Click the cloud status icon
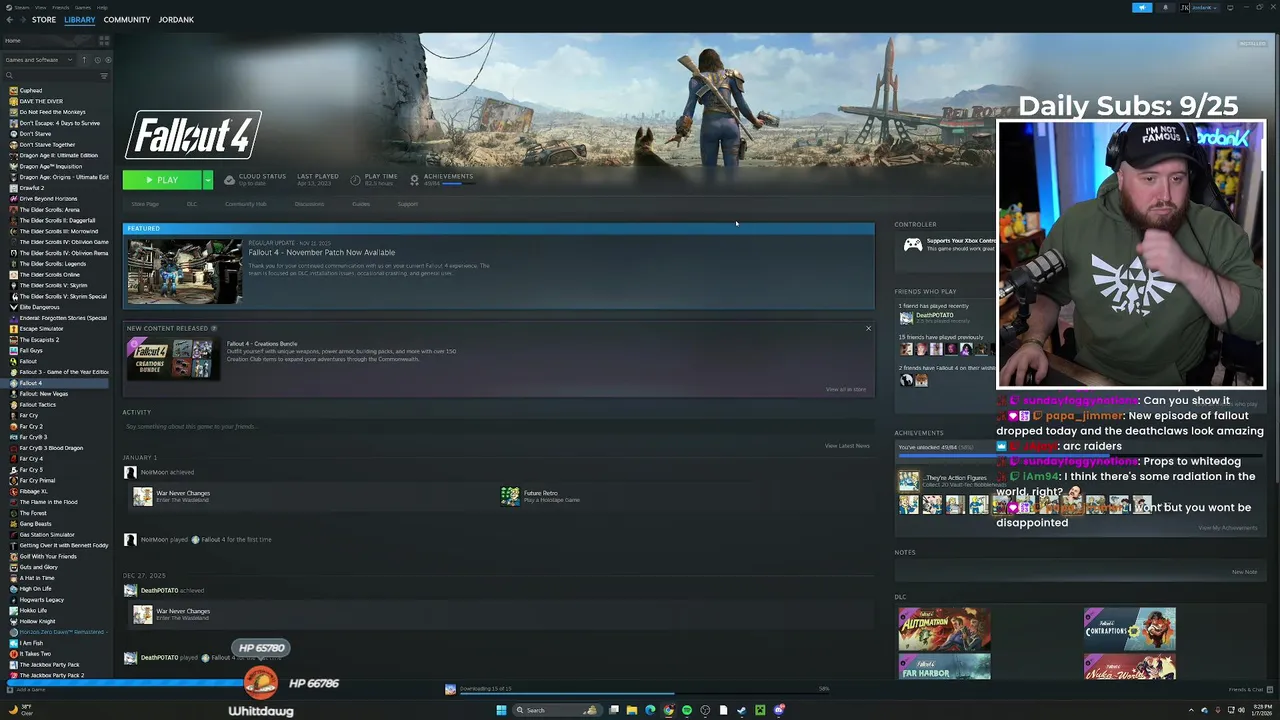The width and height of the screenshot is (1280, 720). pos(229,180)
